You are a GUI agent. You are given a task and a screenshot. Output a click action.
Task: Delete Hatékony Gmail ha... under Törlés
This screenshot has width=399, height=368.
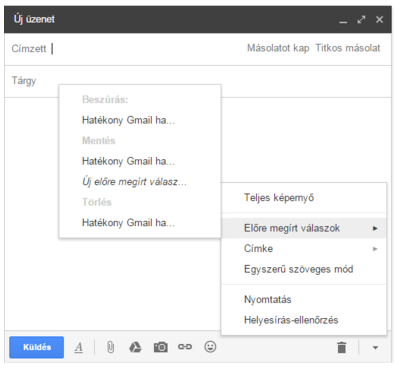140,222
